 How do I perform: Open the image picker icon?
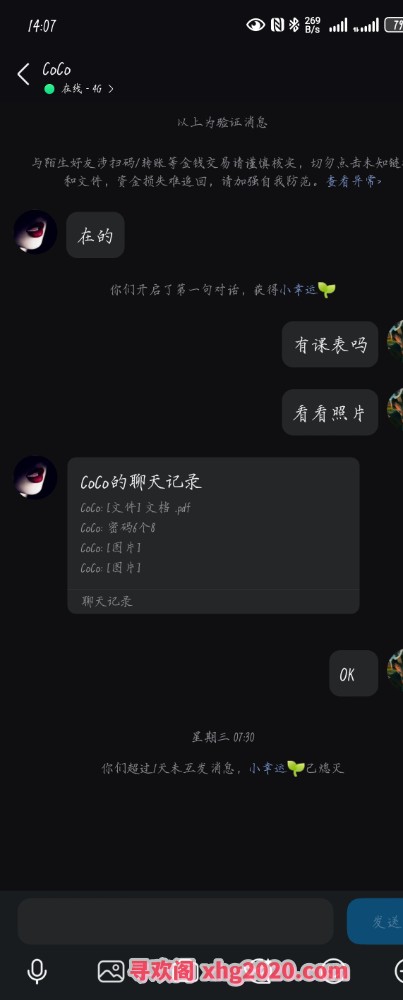pos(111,971)
